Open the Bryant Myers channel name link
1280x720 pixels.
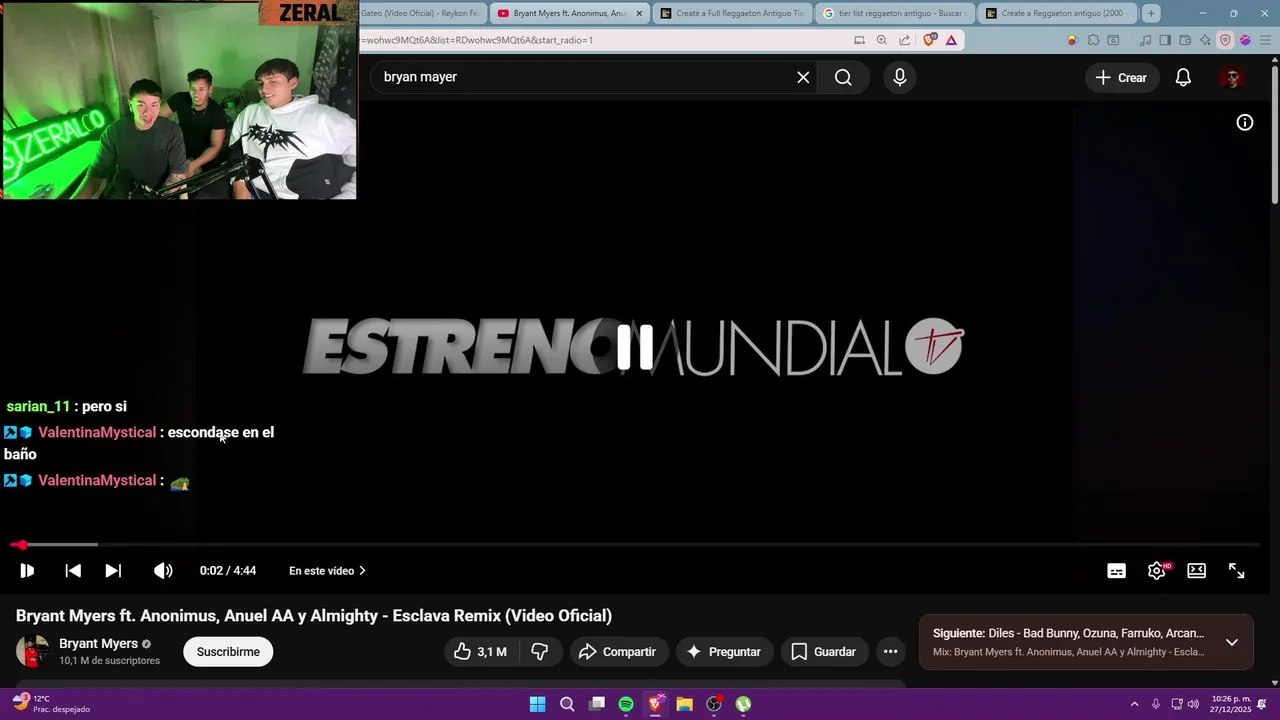click(x=98, y=644)
